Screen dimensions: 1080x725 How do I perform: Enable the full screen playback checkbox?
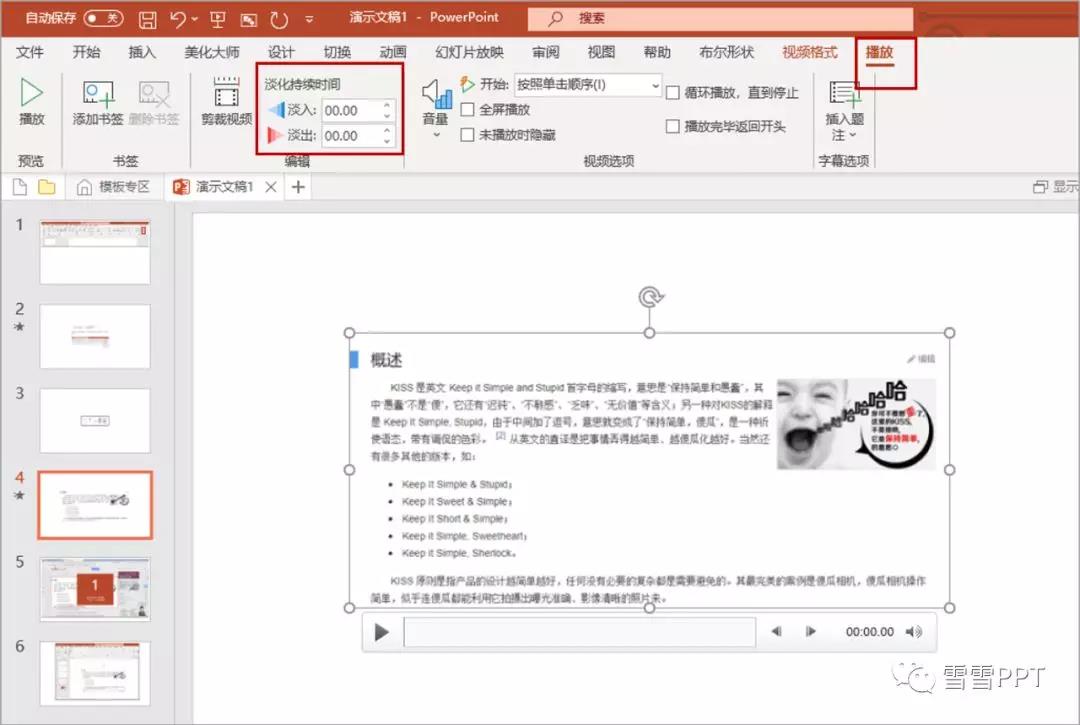coord(467,110)
